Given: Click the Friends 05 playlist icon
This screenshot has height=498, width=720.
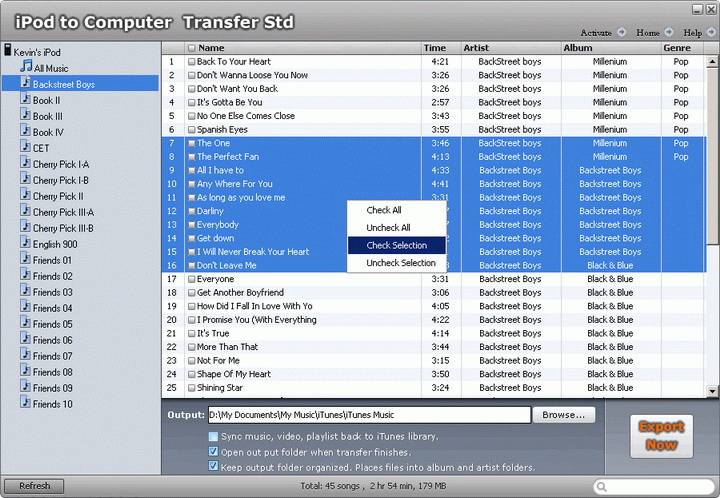Looking at the screenshot, I should tap(26, 323).
